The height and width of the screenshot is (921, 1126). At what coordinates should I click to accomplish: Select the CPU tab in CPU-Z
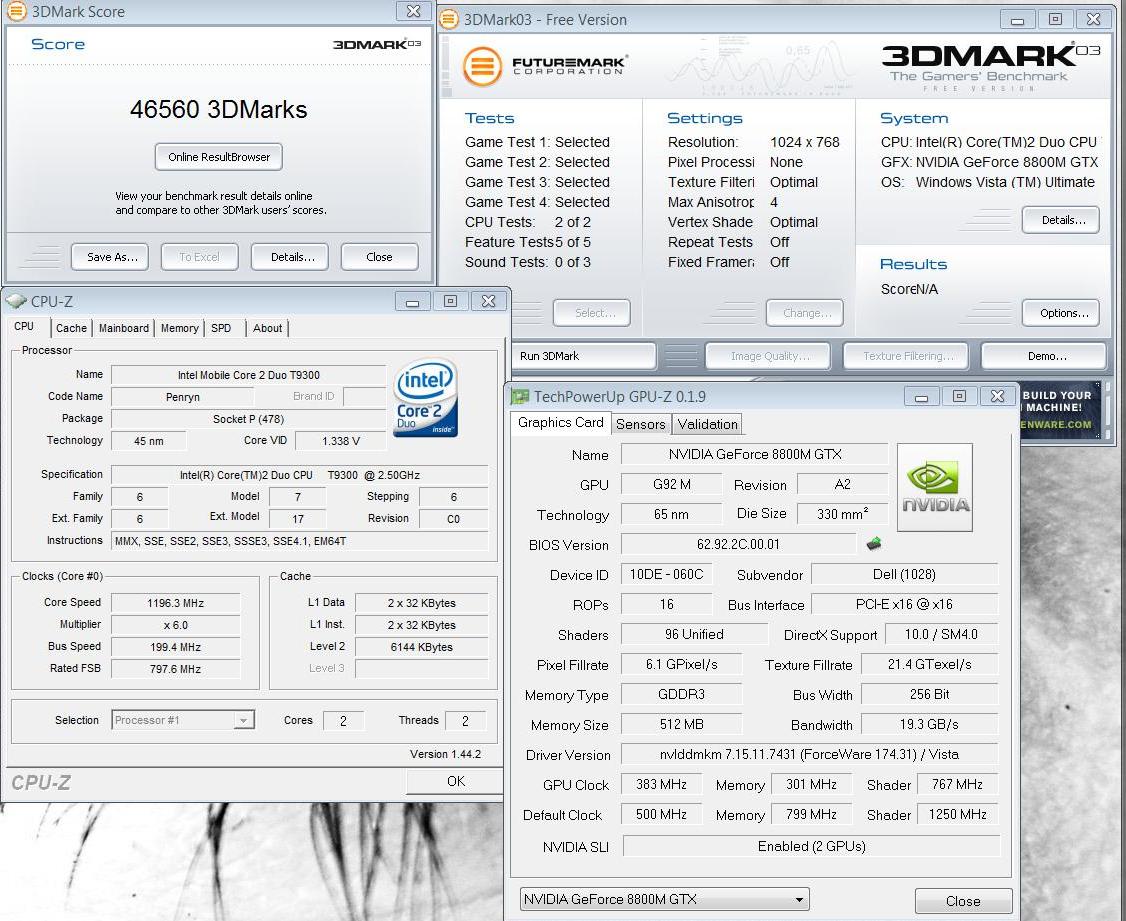tap(24, 326)
